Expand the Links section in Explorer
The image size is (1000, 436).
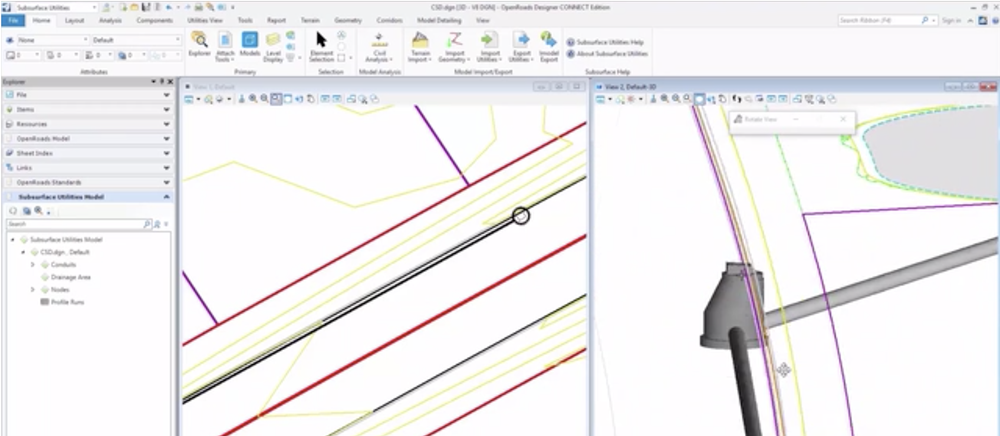87,168
